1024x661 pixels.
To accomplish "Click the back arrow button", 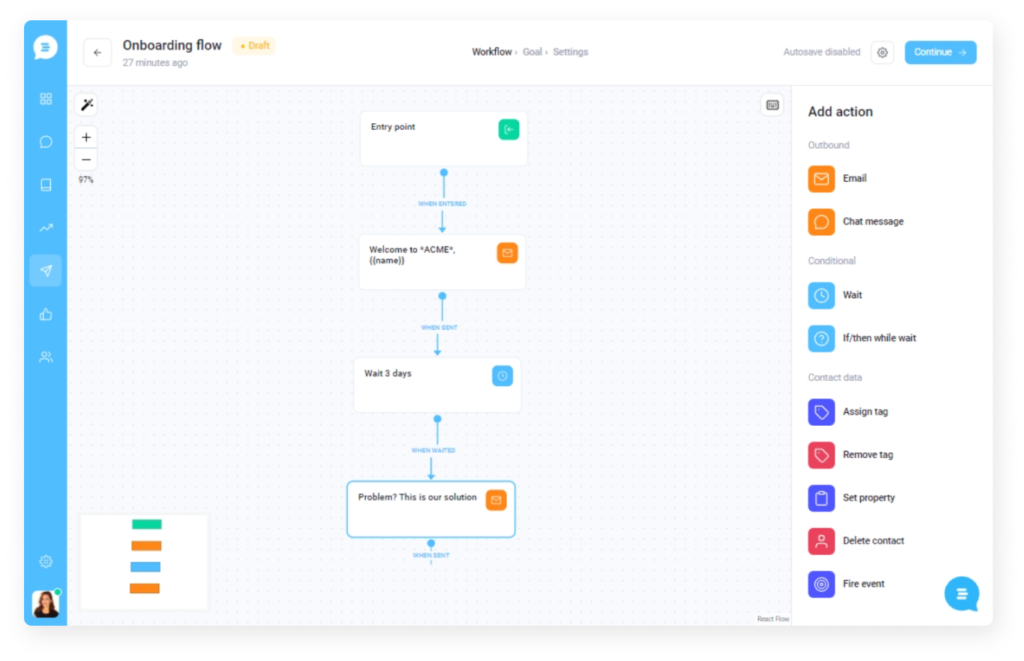I will (97, 53).
